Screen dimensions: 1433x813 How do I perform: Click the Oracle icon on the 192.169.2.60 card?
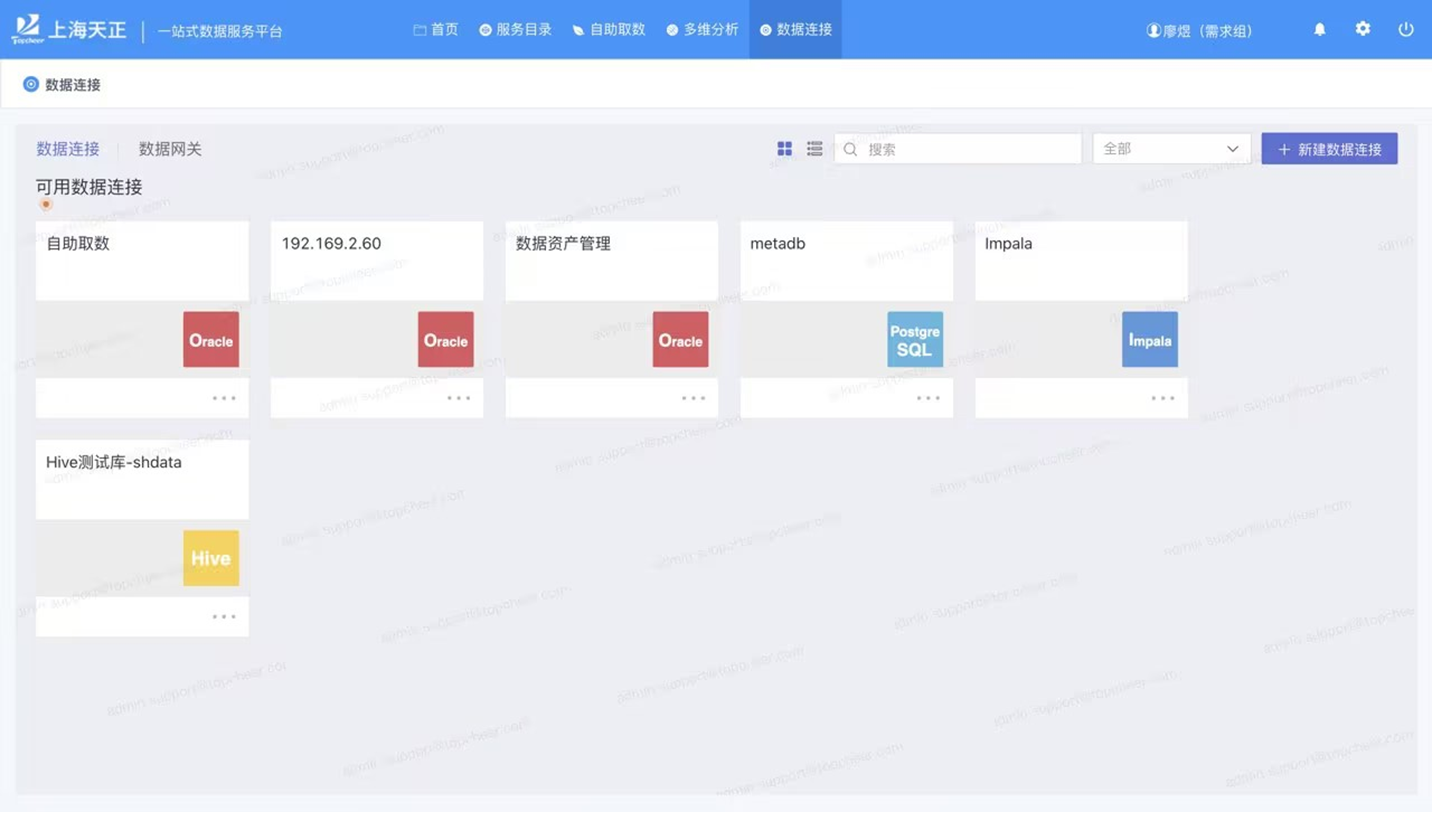tap(445, 339)
